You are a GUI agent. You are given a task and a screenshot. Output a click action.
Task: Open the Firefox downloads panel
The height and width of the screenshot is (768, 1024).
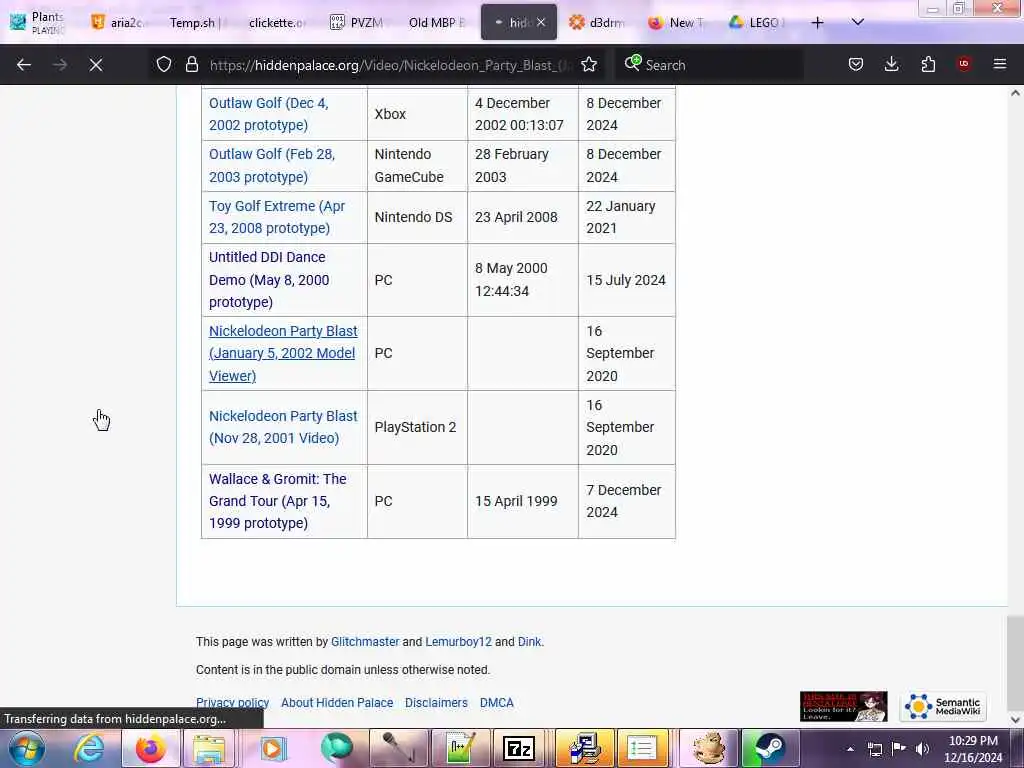coord(891,64)
